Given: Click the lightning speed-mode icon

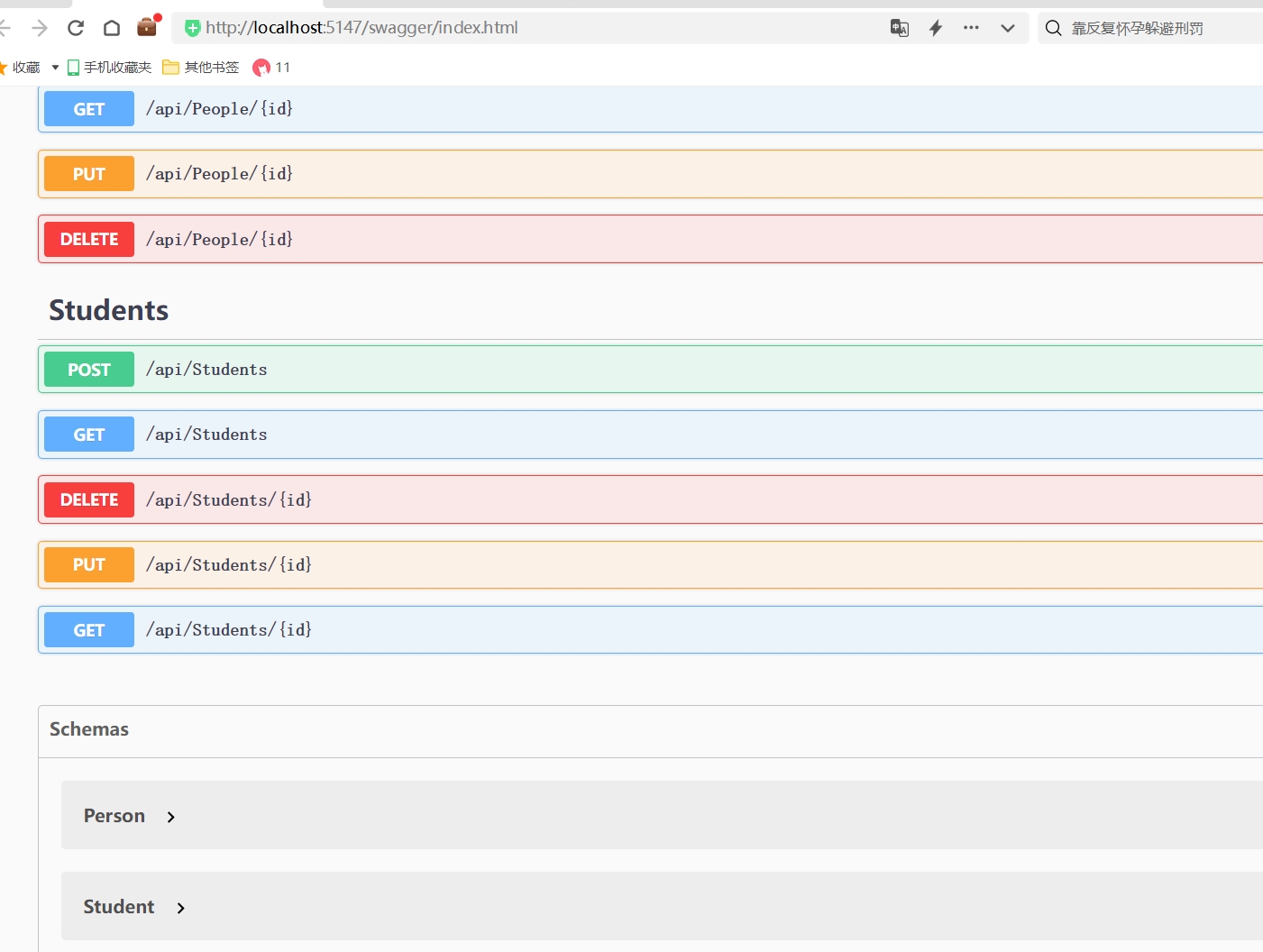Looking at the screenshot, I should pyautogui.click(x=936, y=28).
